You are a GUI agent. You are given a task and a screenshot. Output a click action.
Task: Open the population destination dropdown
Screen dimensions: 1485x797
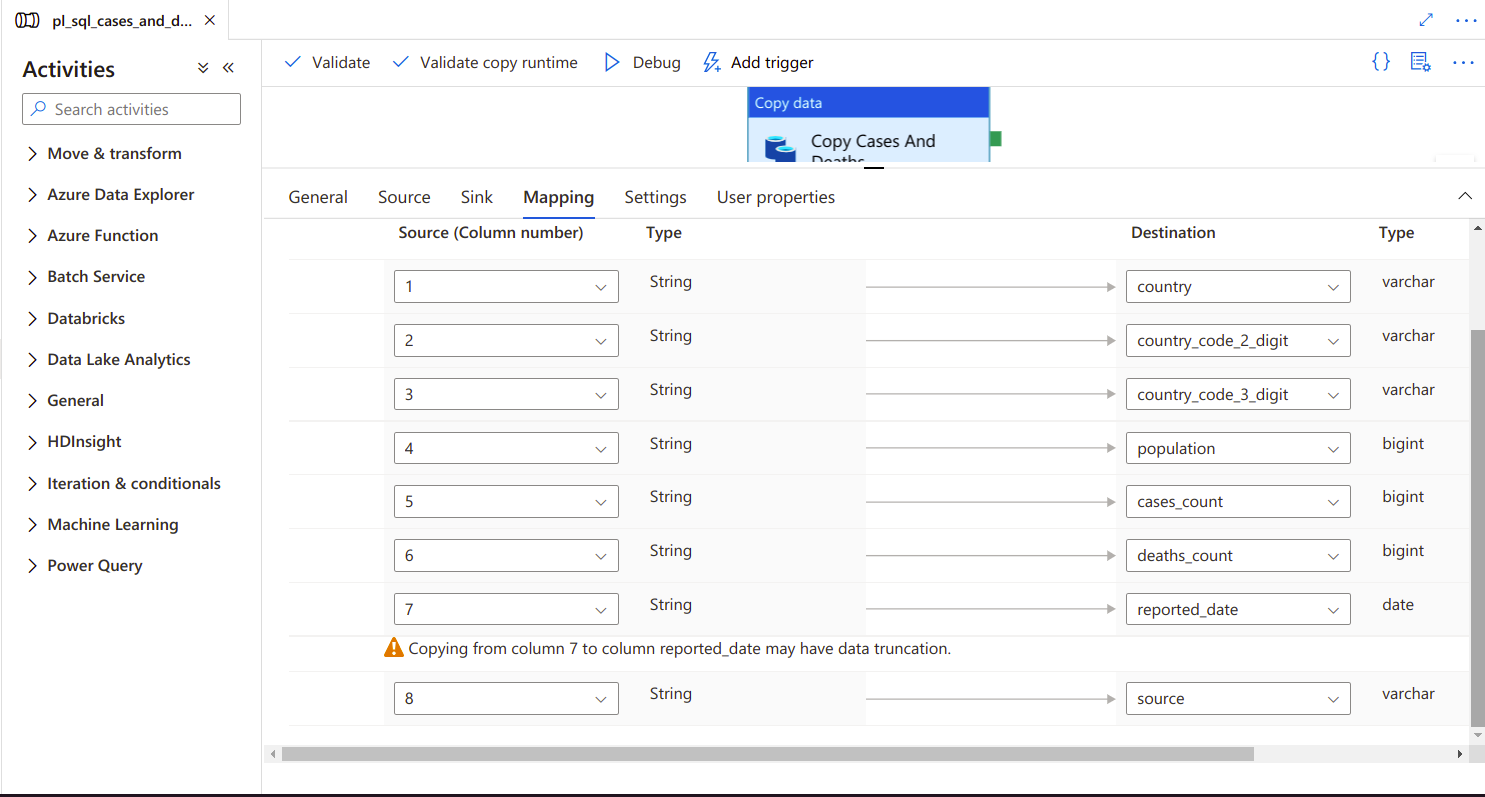point(1238,449)
